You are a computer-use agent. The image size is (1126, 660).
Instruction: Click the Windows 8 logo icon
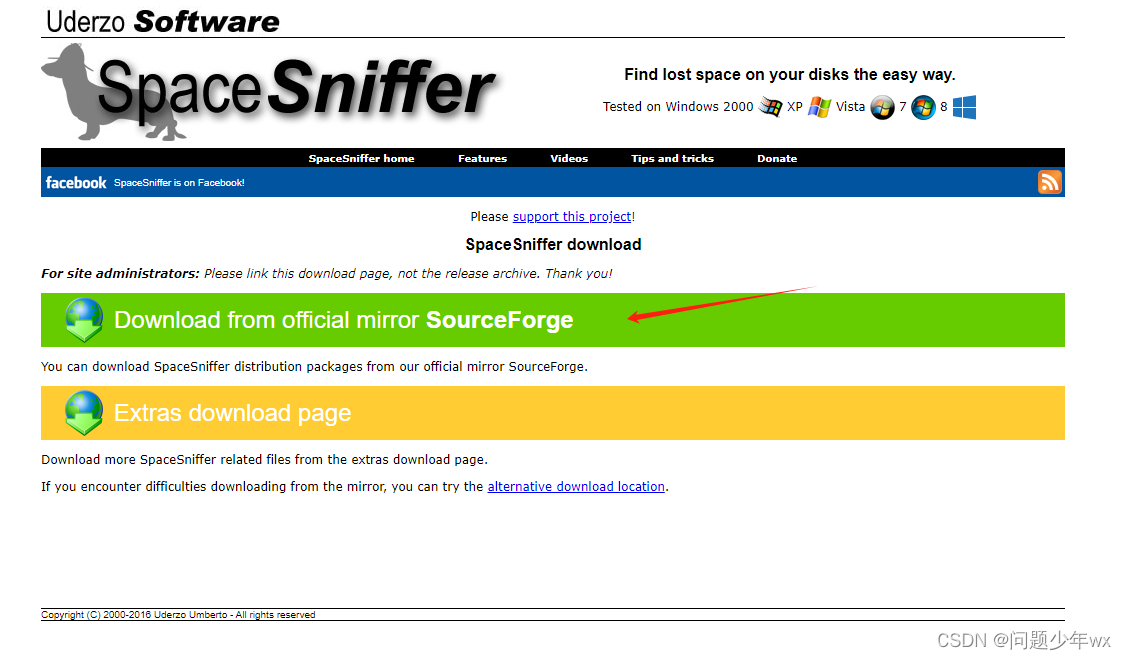pyautogui.click(x=964, y=107)
